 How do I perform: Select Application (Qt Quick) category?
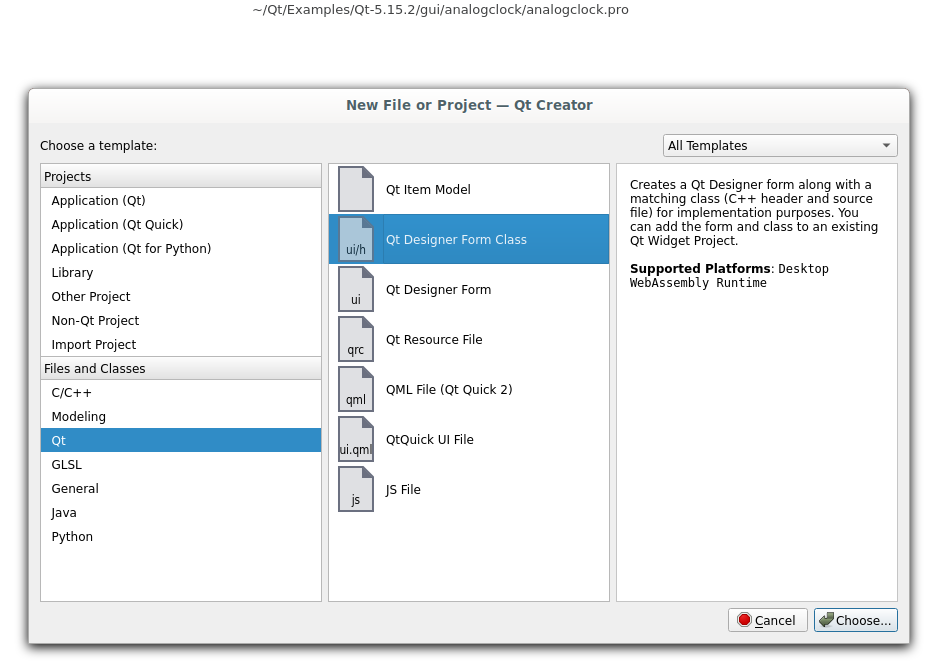tap(181, 224)
